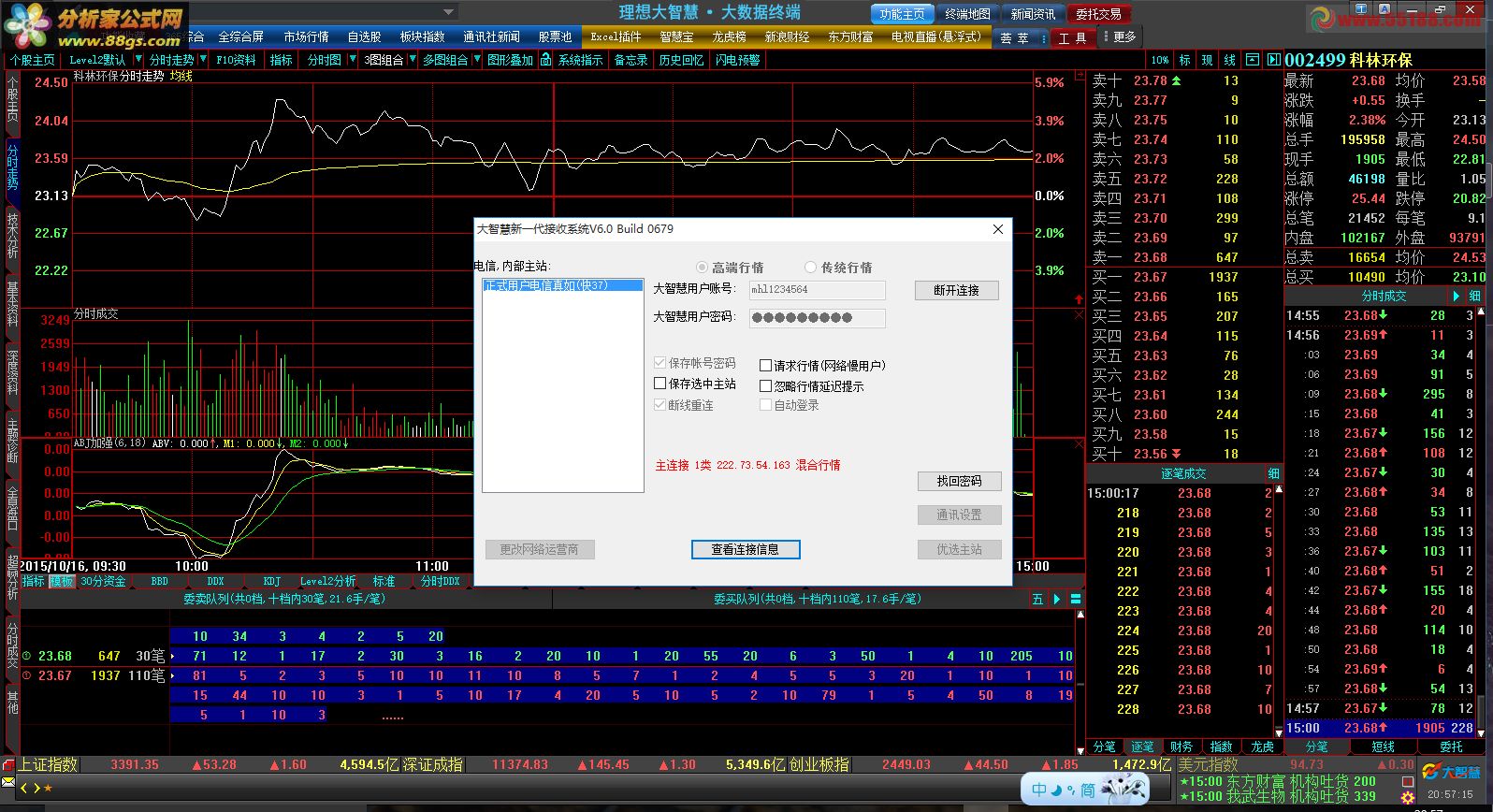Click the lock icon beside 图形叠加
1493x812 pixels.
coord(546,60)
